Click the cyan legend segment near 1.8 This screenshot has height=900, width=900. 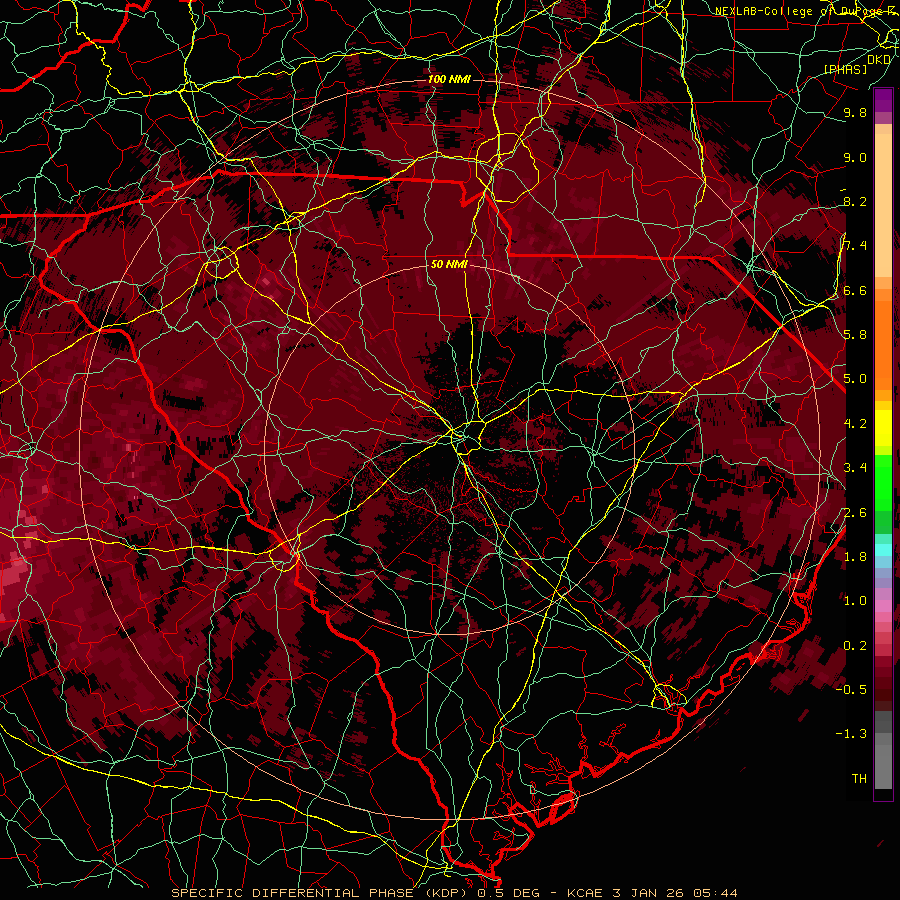883,550
